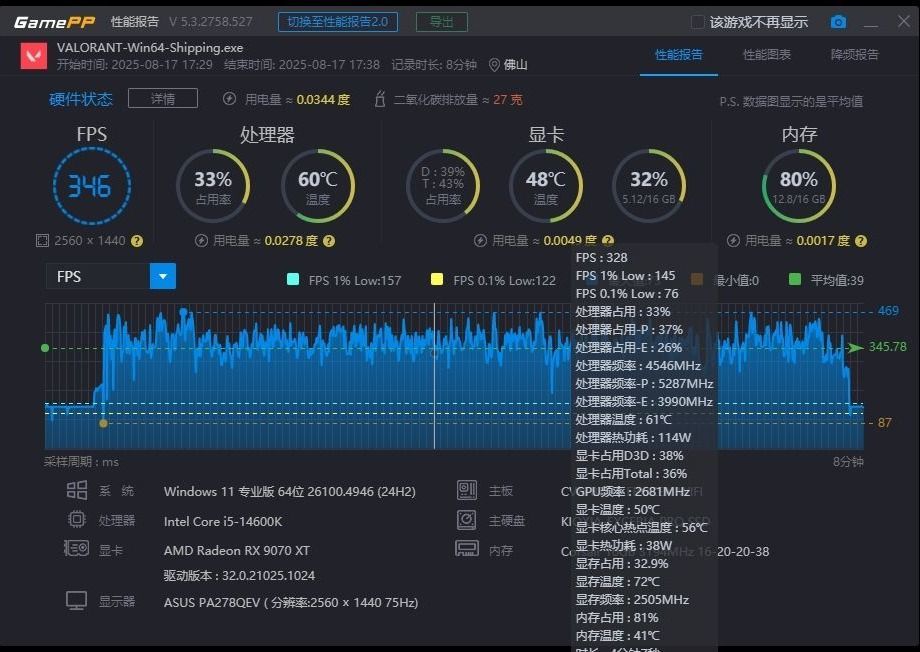The width and height of the screenshot is (920, 652).
Task: Click the power icon beside processor 0.0278 度
Action: [201, 241]
